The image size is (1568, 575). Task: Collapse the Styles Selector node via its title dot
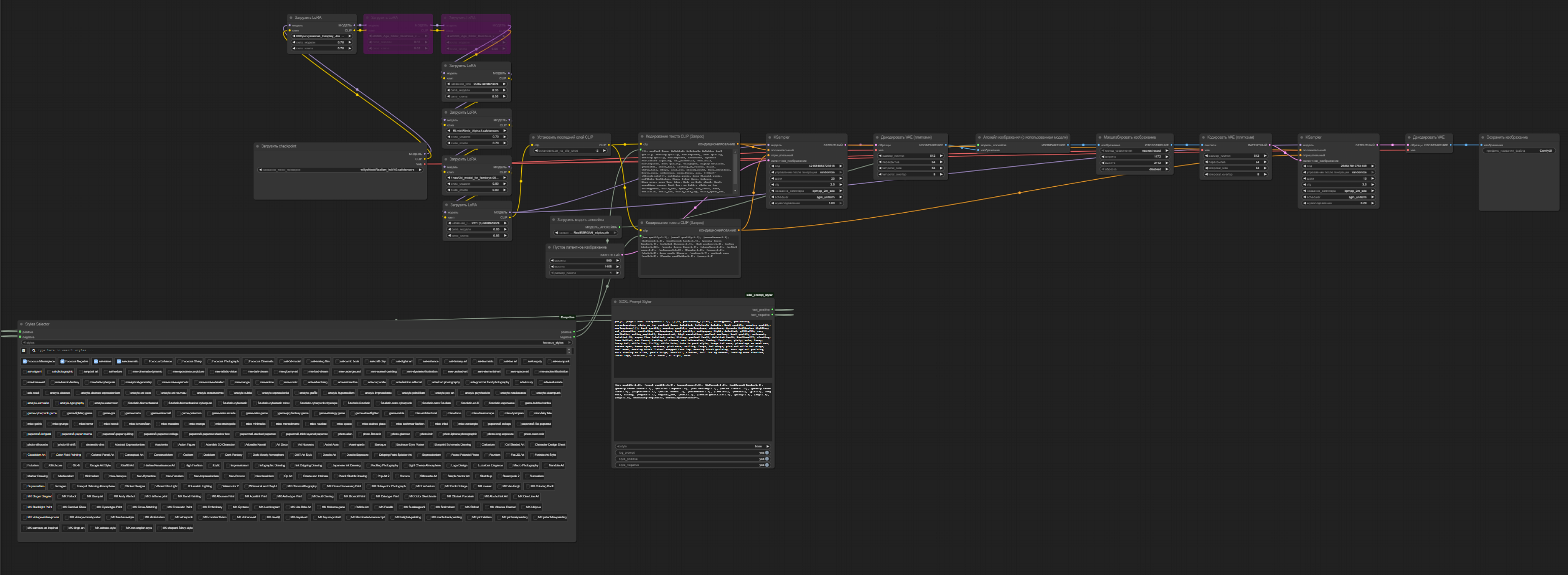[x=22, y=324]
